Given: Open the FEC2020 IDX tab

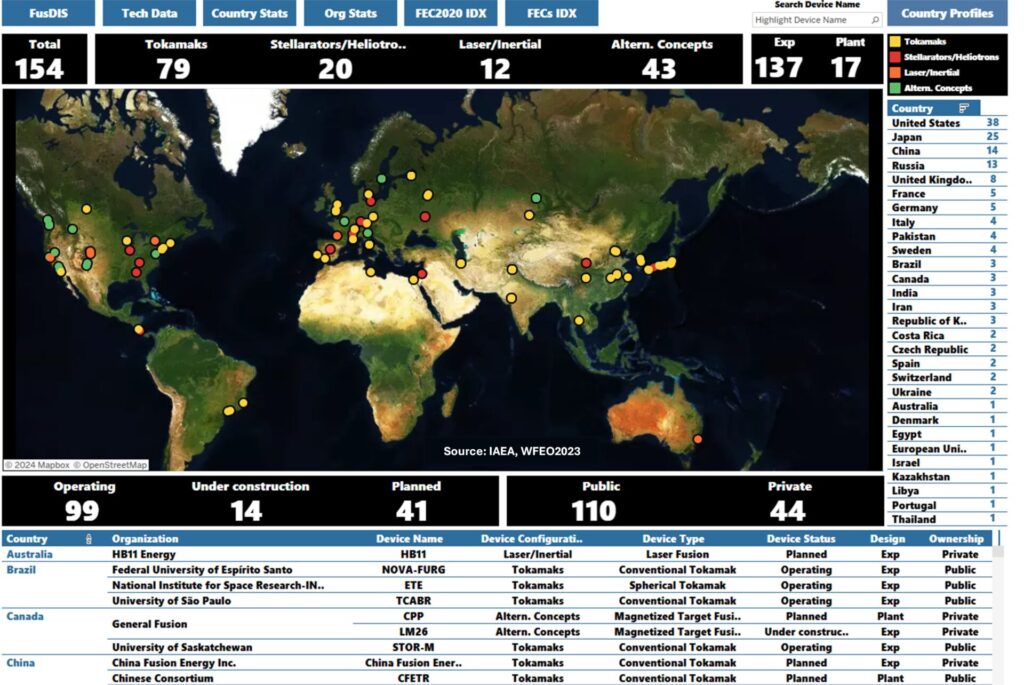Looking at the screenshot, I should [x=450, y=14].
